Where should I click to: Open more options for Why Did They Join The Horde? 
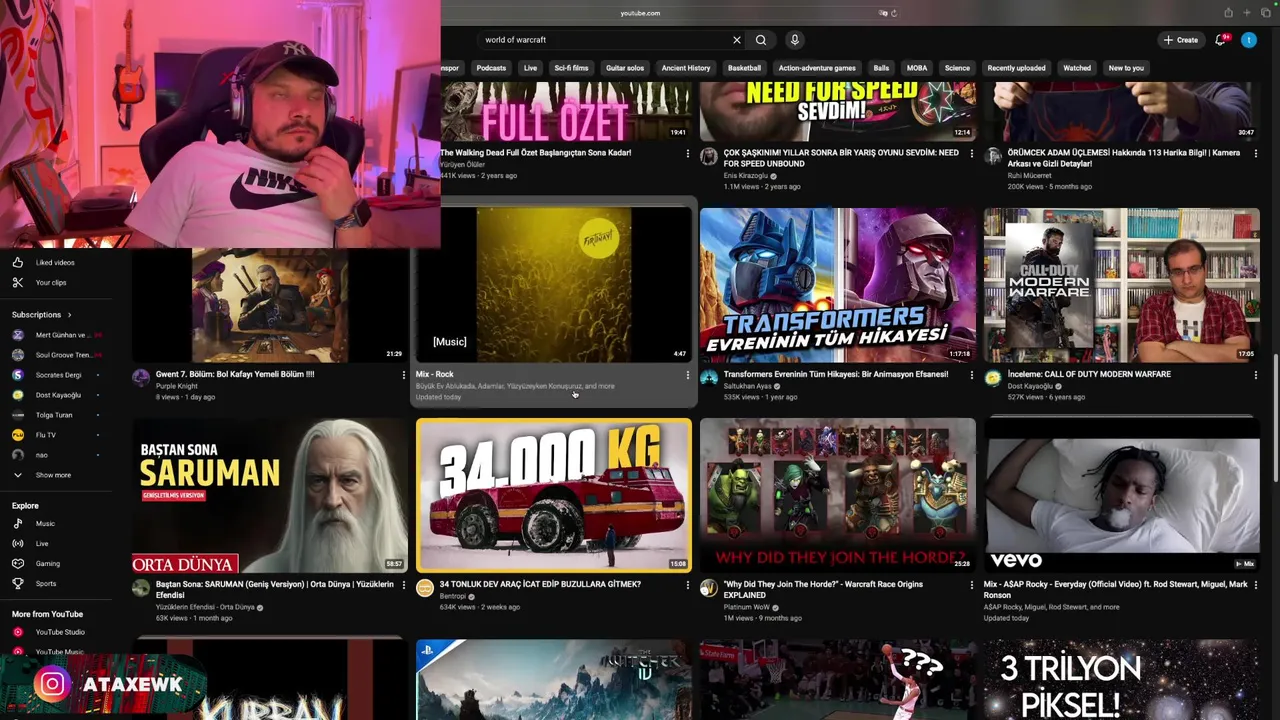pyautogui.click(x=971, y=585)
